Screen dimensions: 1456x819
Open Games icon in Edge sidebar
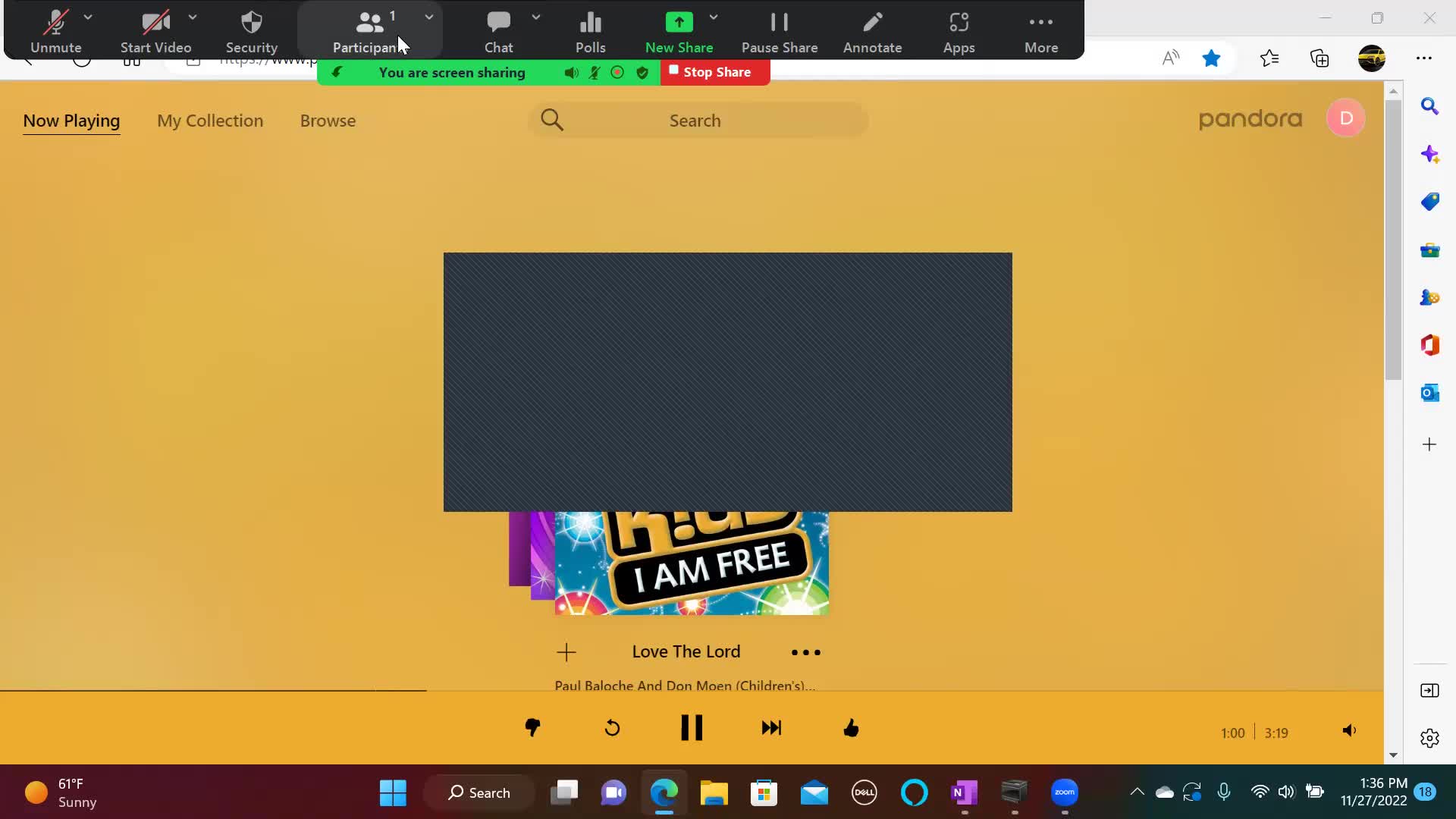pyautogui.click(x=1429, y=297)
